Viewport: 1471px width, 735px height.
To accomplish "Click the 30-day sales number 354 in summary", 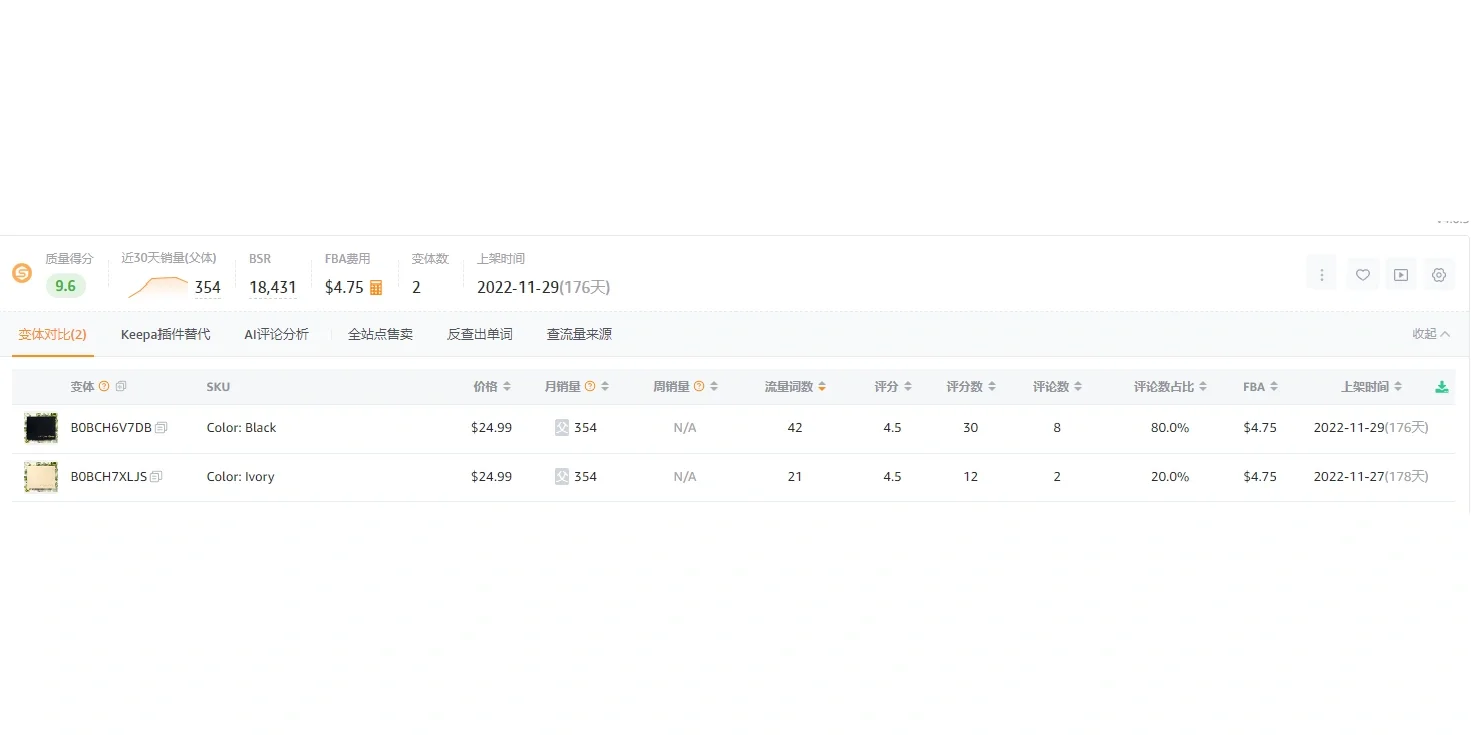I will [208, 288].
